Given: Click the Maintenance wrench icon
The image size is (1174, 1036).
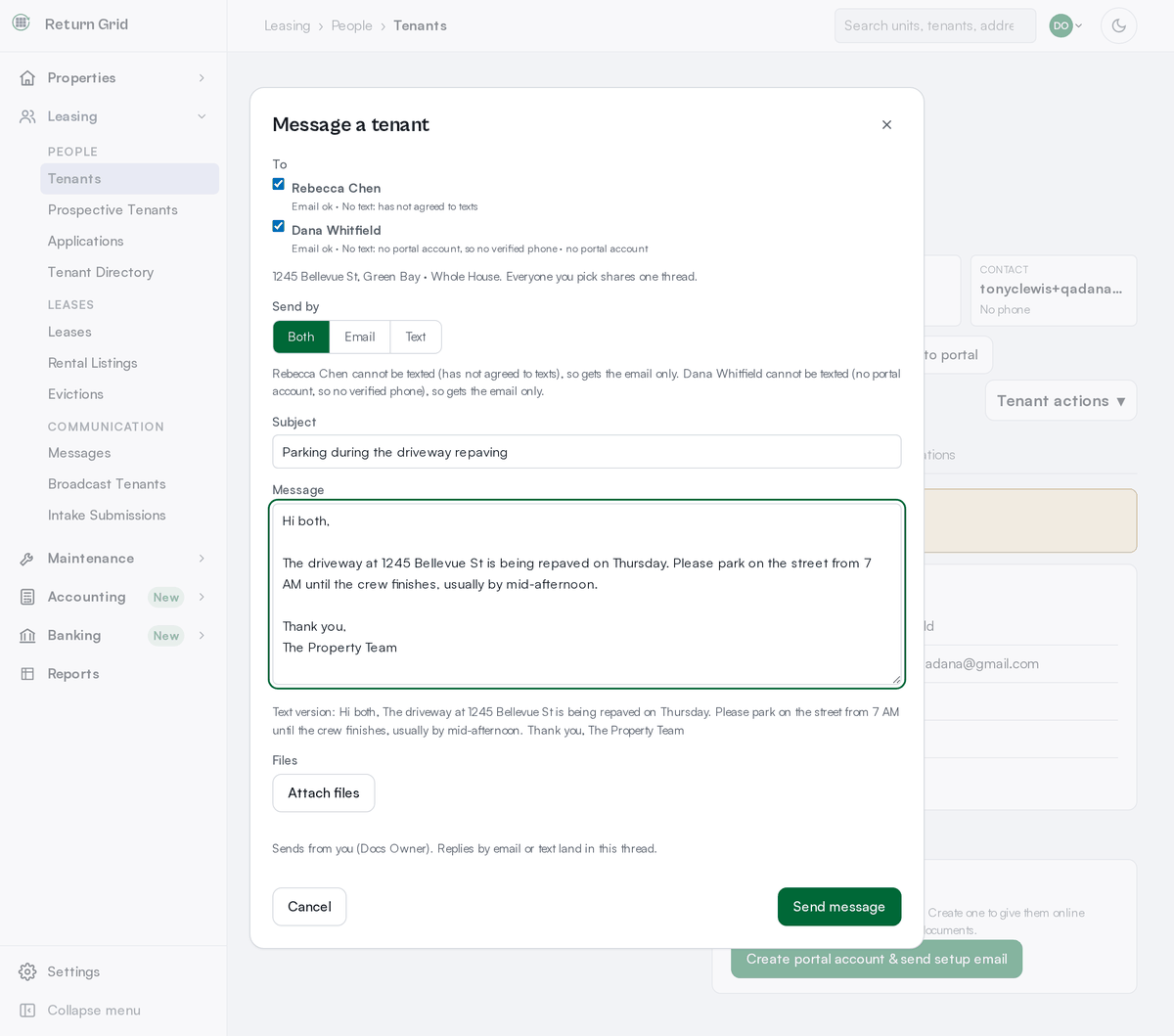Looking at the screenshot, I should pos(27,559).
